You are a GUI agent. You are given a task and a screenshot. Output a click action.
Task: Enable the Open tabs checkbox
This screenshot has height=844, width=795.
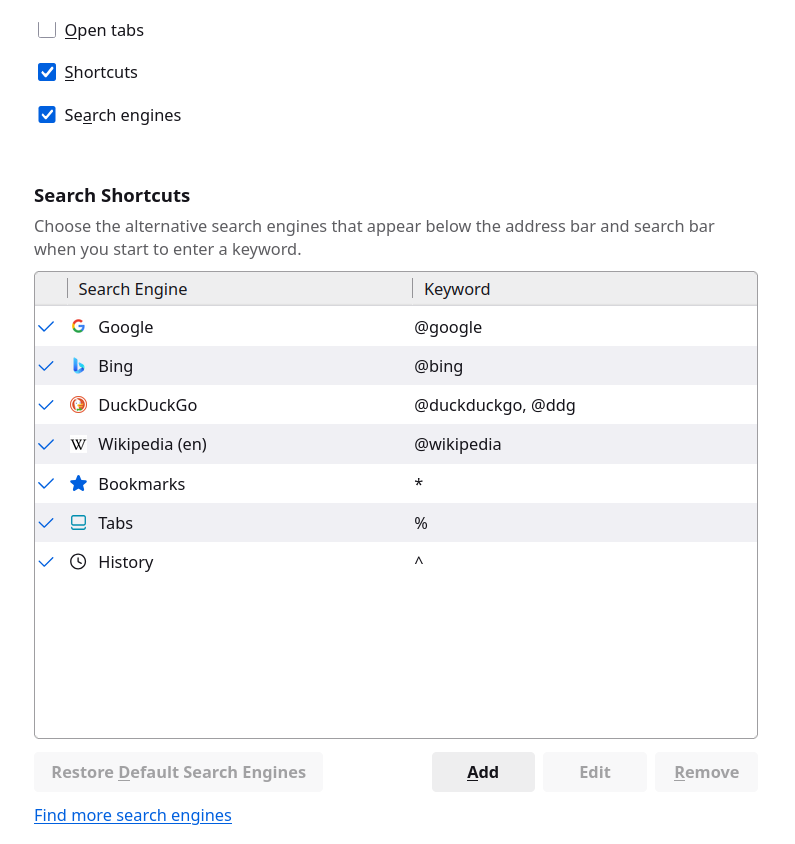(46, 30)
